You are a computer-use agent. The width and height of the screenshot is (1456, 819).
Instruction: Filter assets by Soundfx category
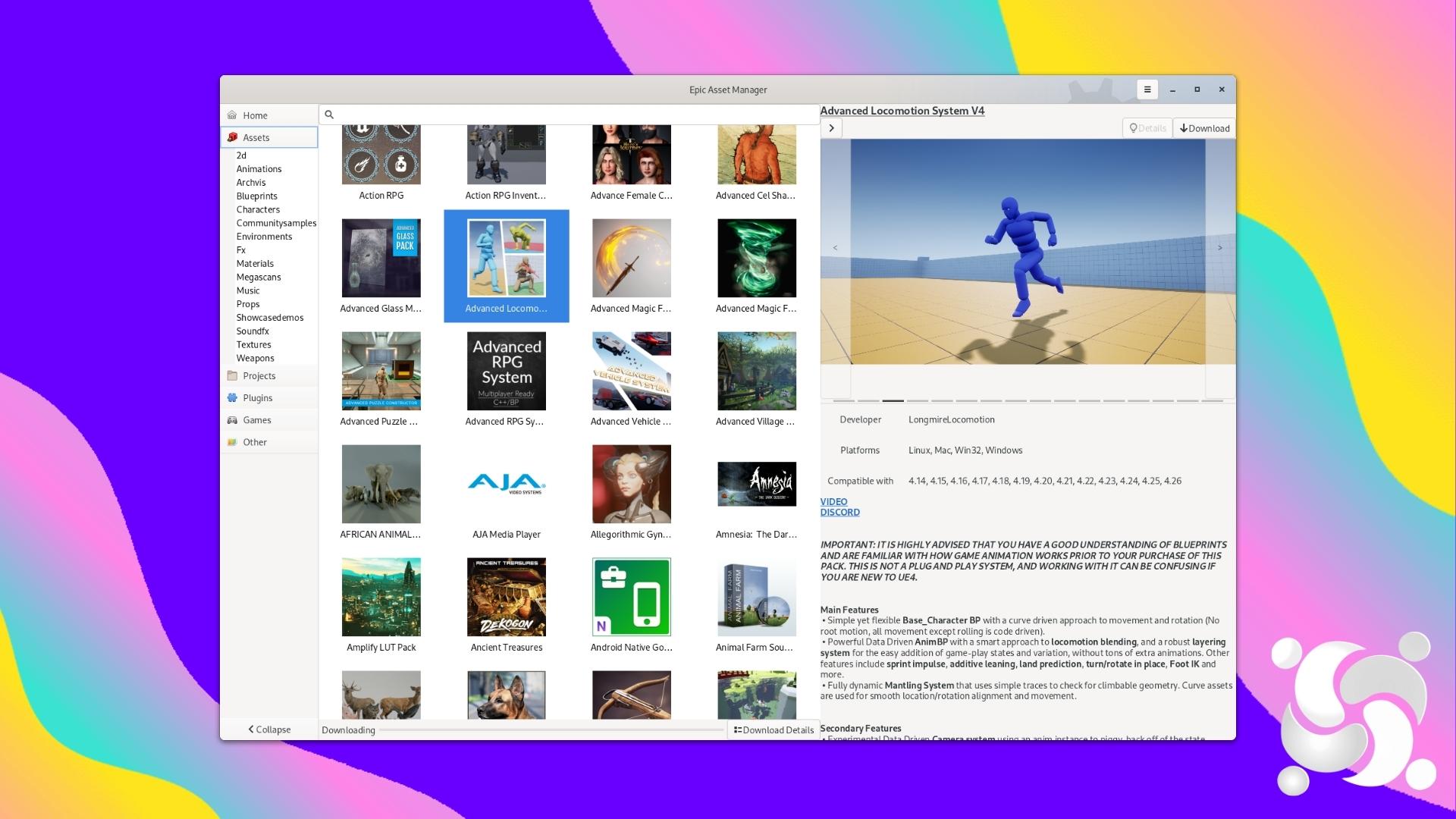point(253,331)
